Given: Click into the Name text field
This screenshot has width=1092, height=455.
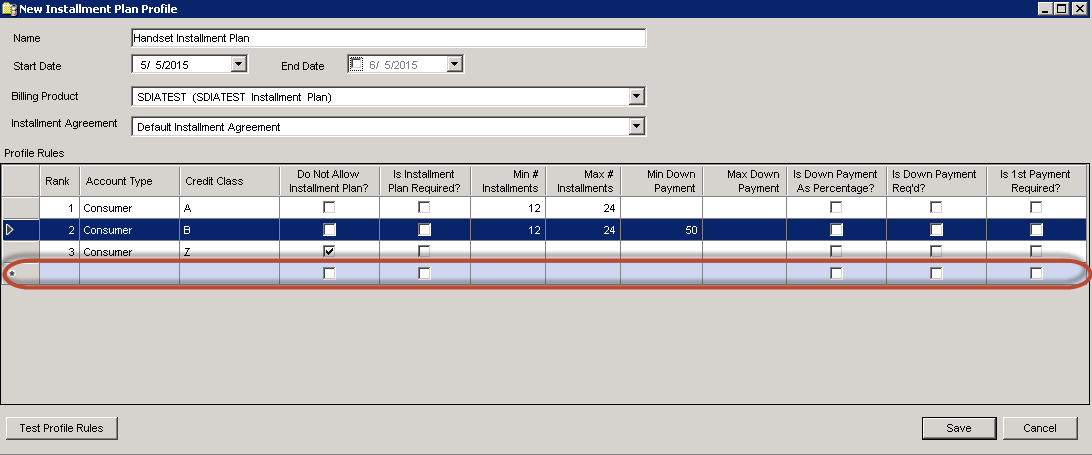Looking at the screenshot, I should tap(388, 38).
